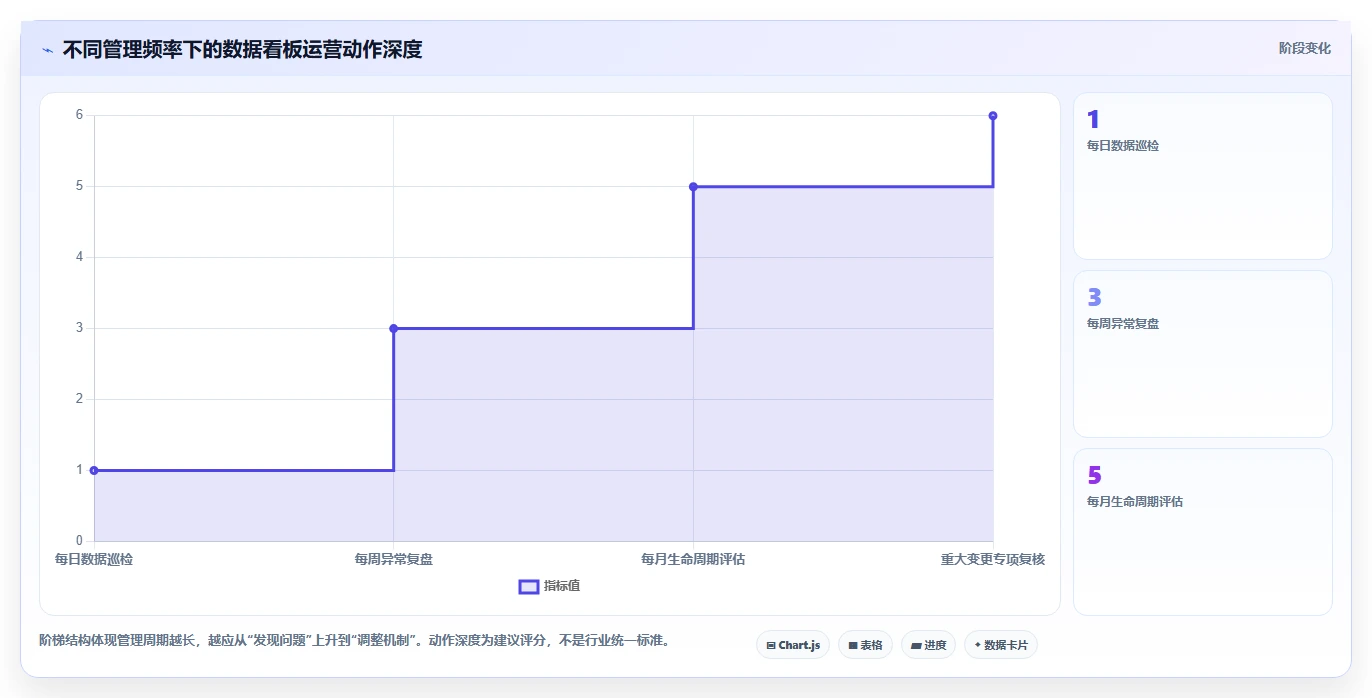Select the 每周异常复盘 card with value 3
This screenshot has height=698, width=1372.
[1203, 354]
